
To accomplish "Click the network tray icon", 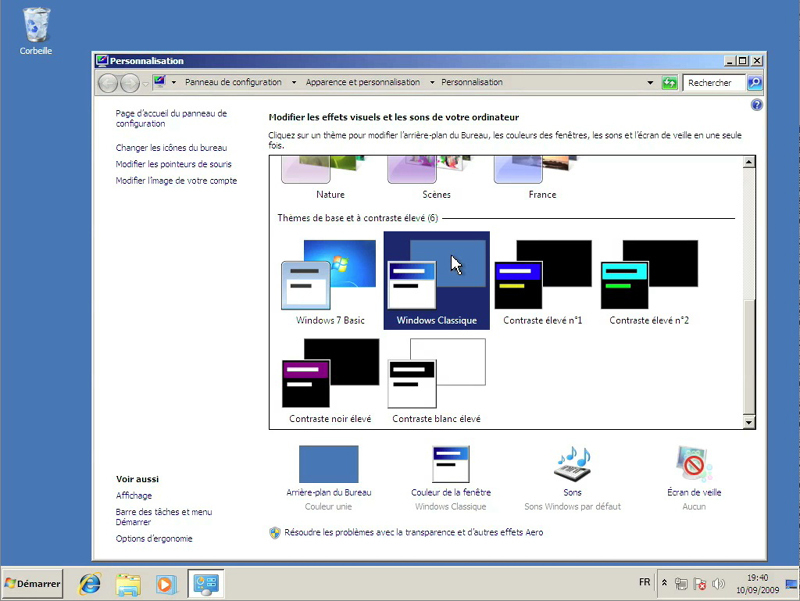I will (x=681, y=584).
